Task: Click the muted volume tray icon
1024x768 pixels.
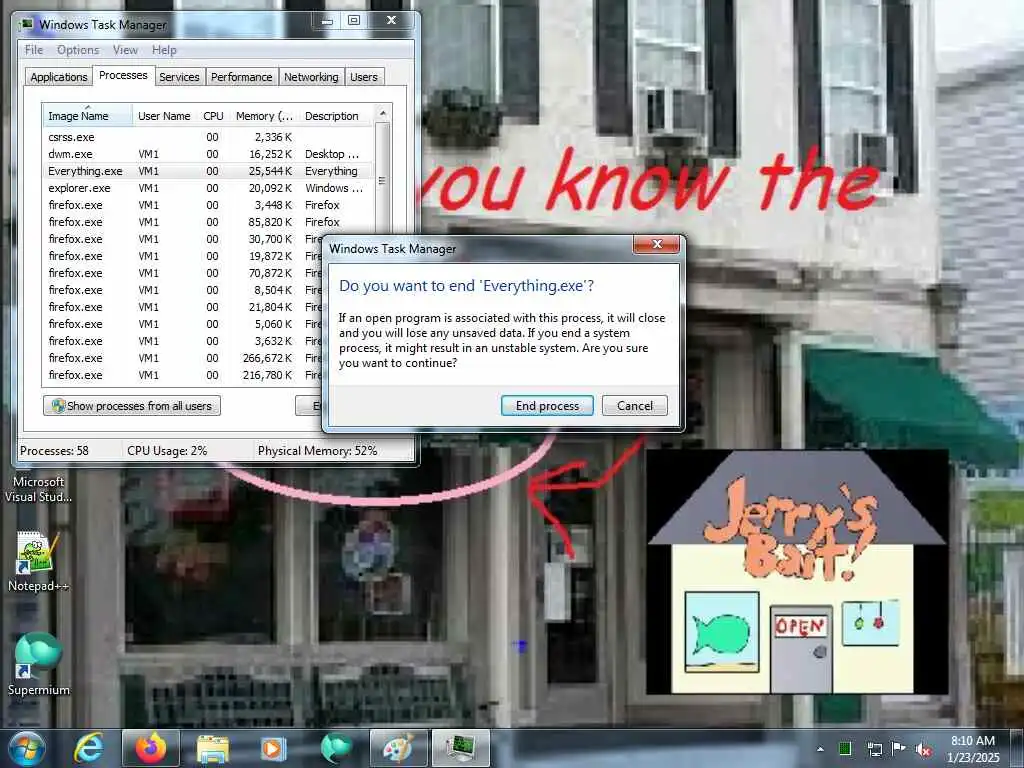Action: point(923,750)
